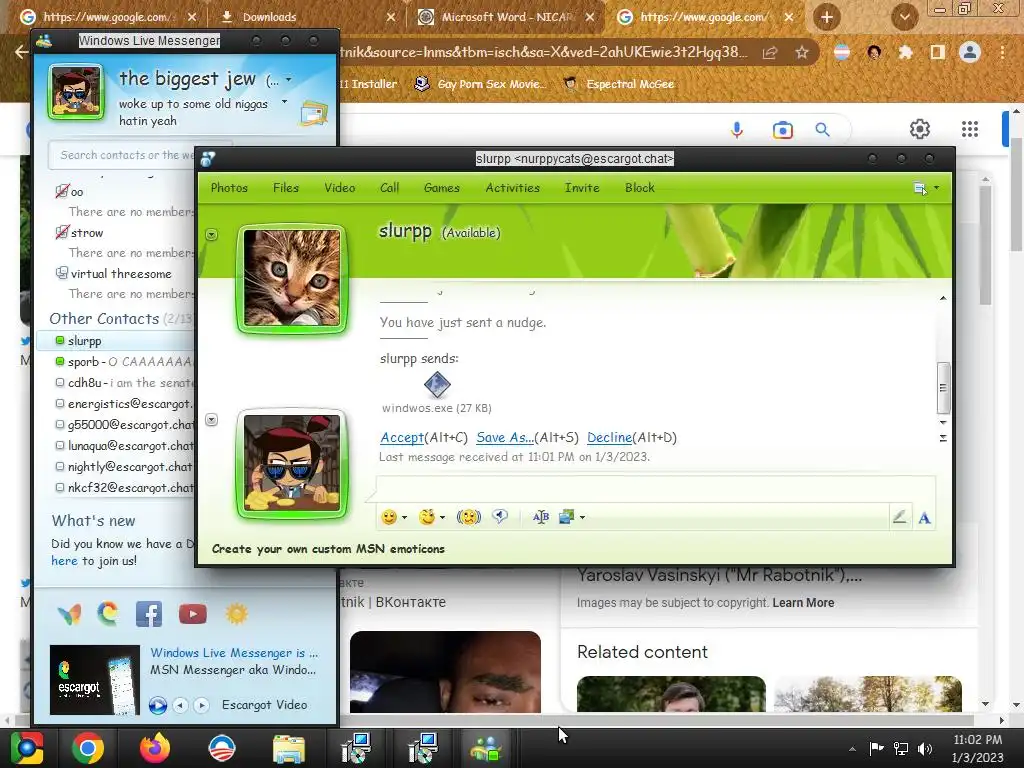Show hidden system tray icons
1024x768 pixels.
tap(852, 749)
